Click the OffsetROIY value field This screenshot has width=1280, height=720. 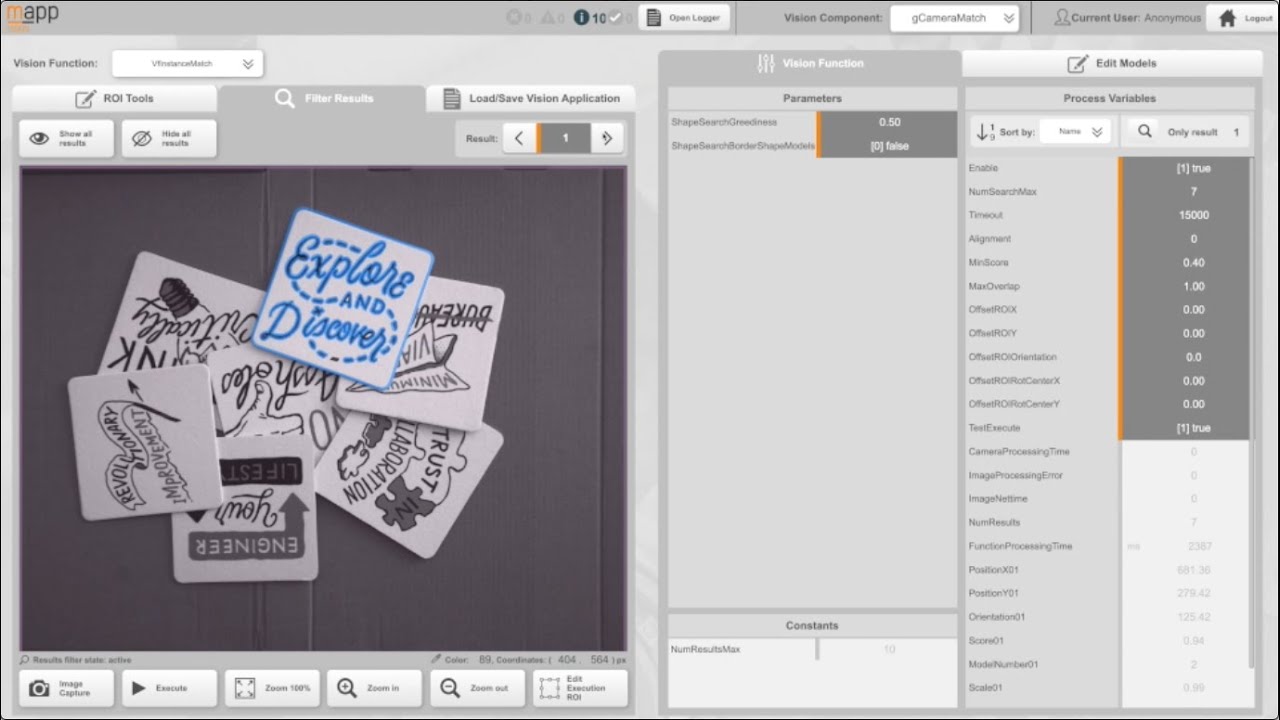(x=1186, y=333)
